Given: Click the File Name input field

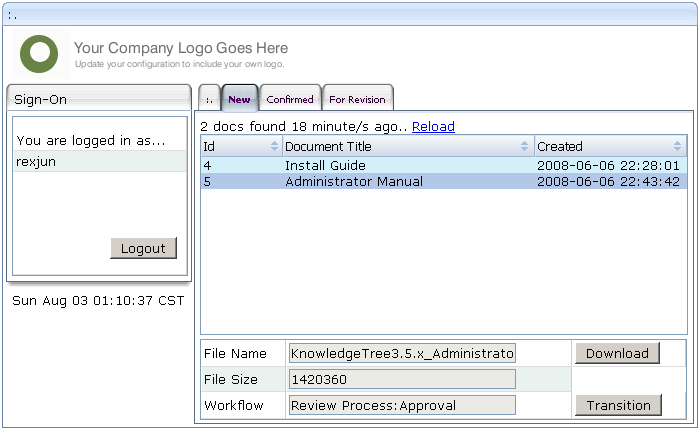Looking at the screenshot, I should coord(402,353).
